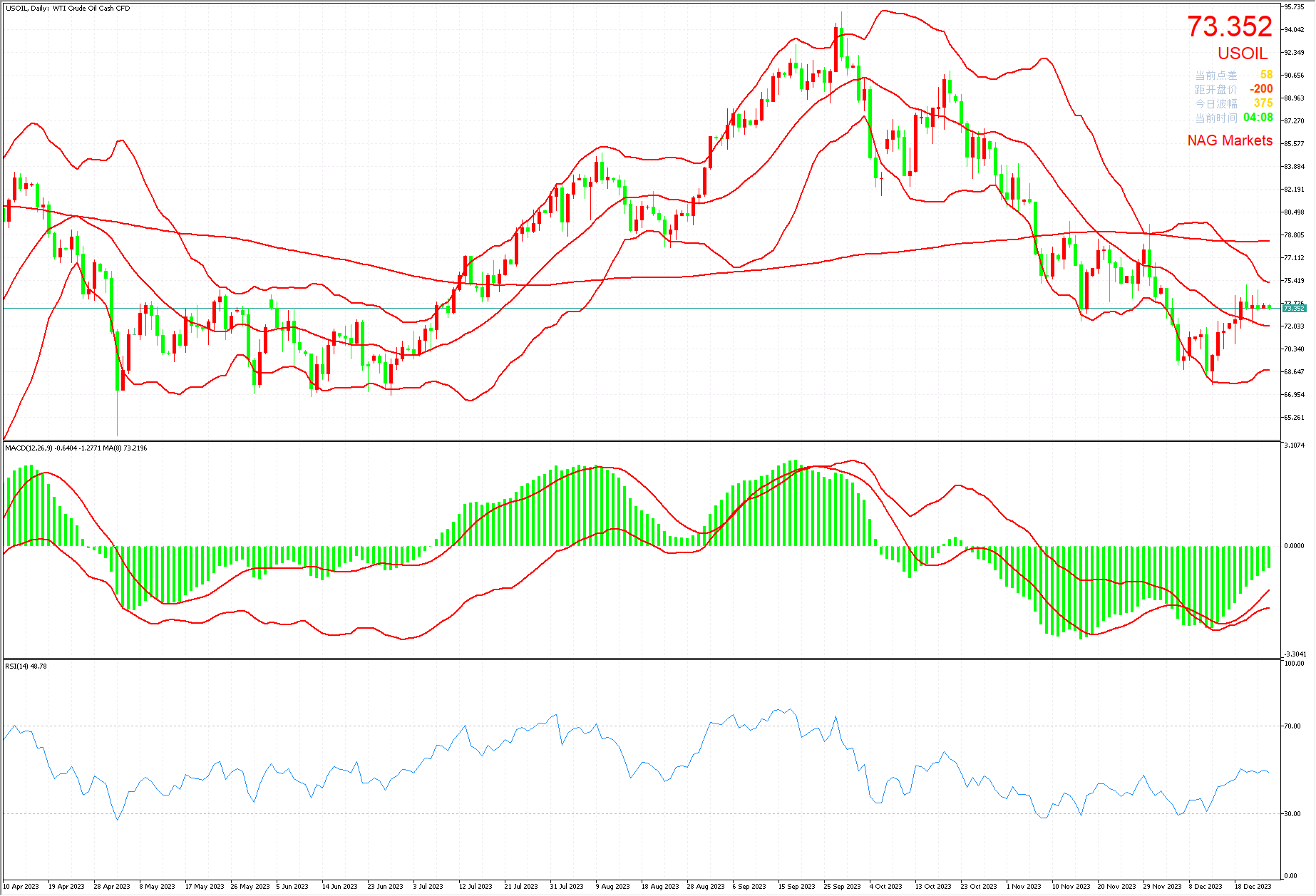Click the 28 Aug 2023 date label
The image size is (1316, 896).
tap(706, 887)
